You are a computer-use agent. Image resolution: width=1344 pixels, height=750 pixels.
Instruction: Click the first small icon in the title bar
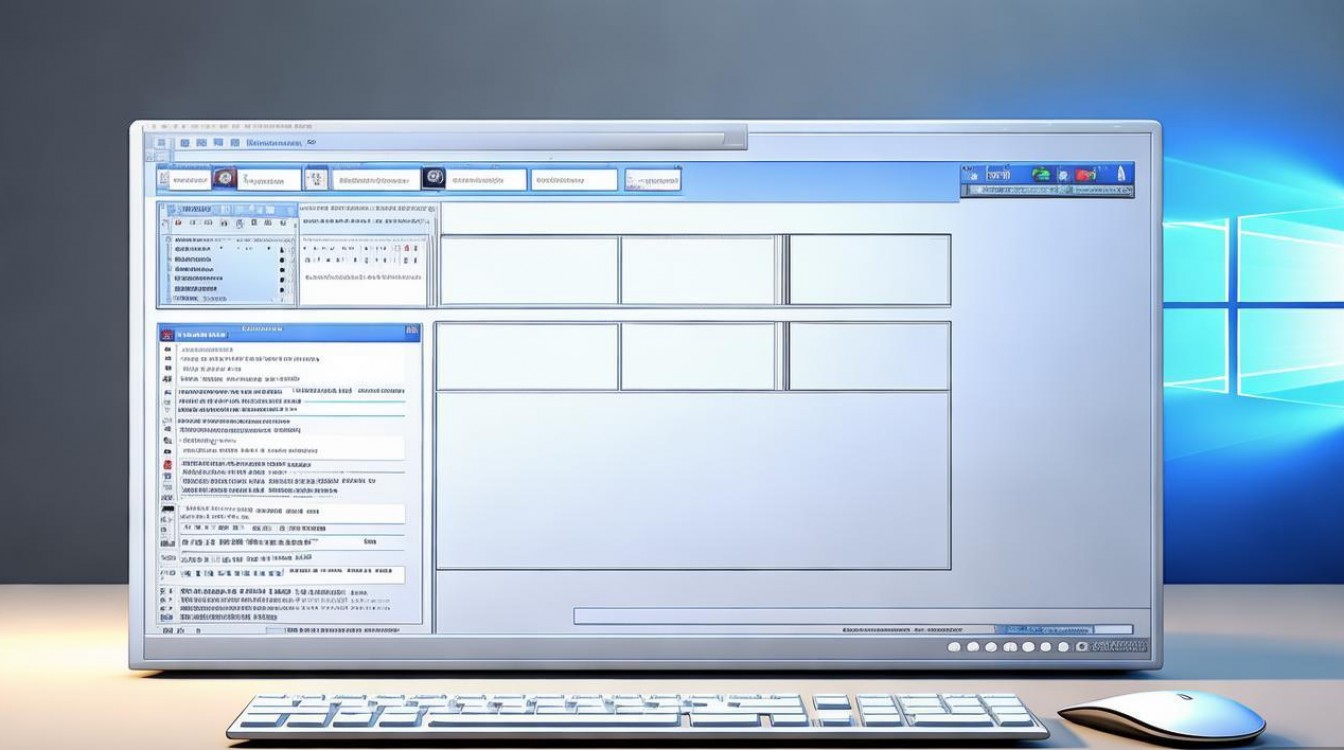pyautogui.click(x=160, y=144)
